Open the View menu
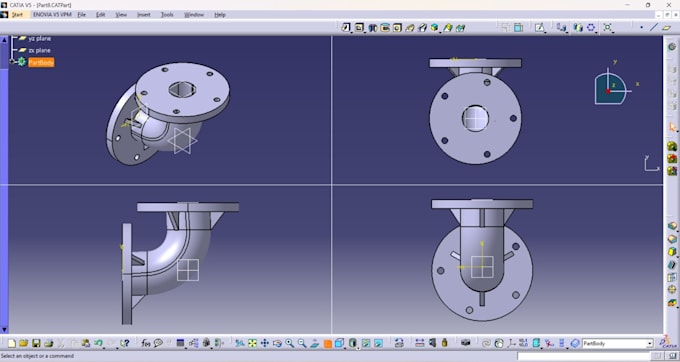680x362 pixels. (121, 15)
